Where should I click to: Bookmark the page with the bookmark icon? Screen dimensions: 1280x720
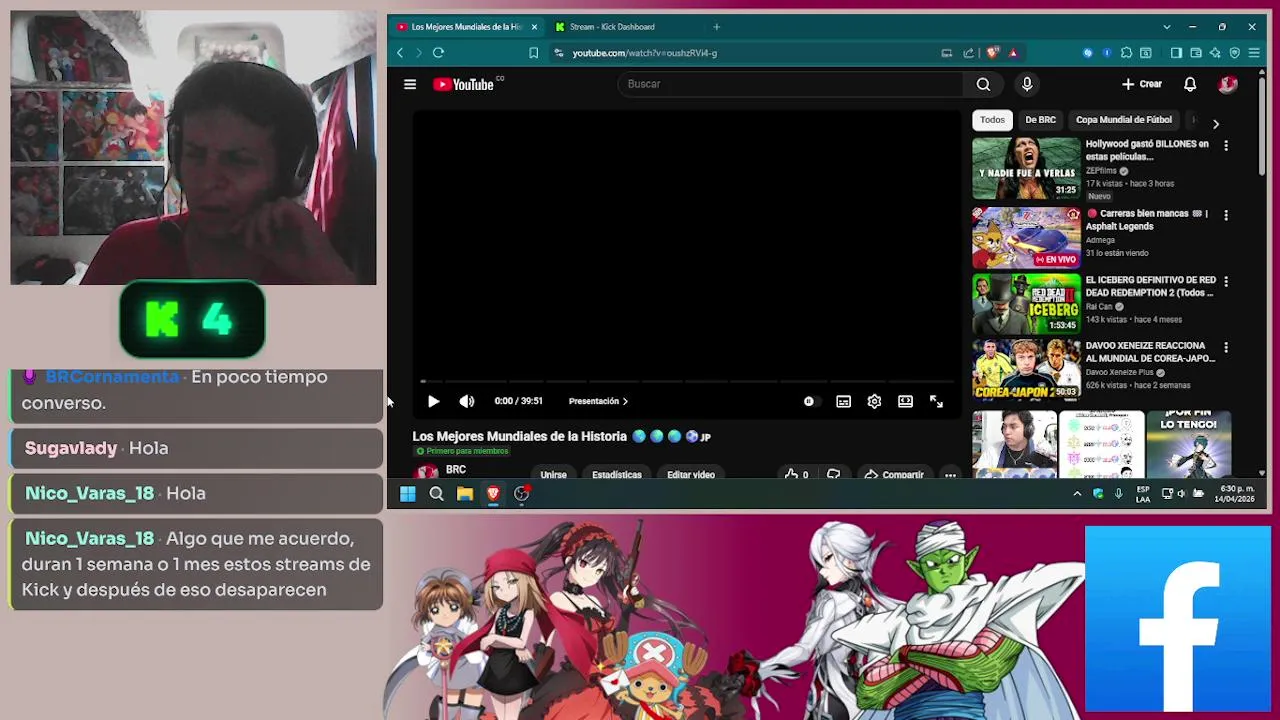click(x=533, y=53)
